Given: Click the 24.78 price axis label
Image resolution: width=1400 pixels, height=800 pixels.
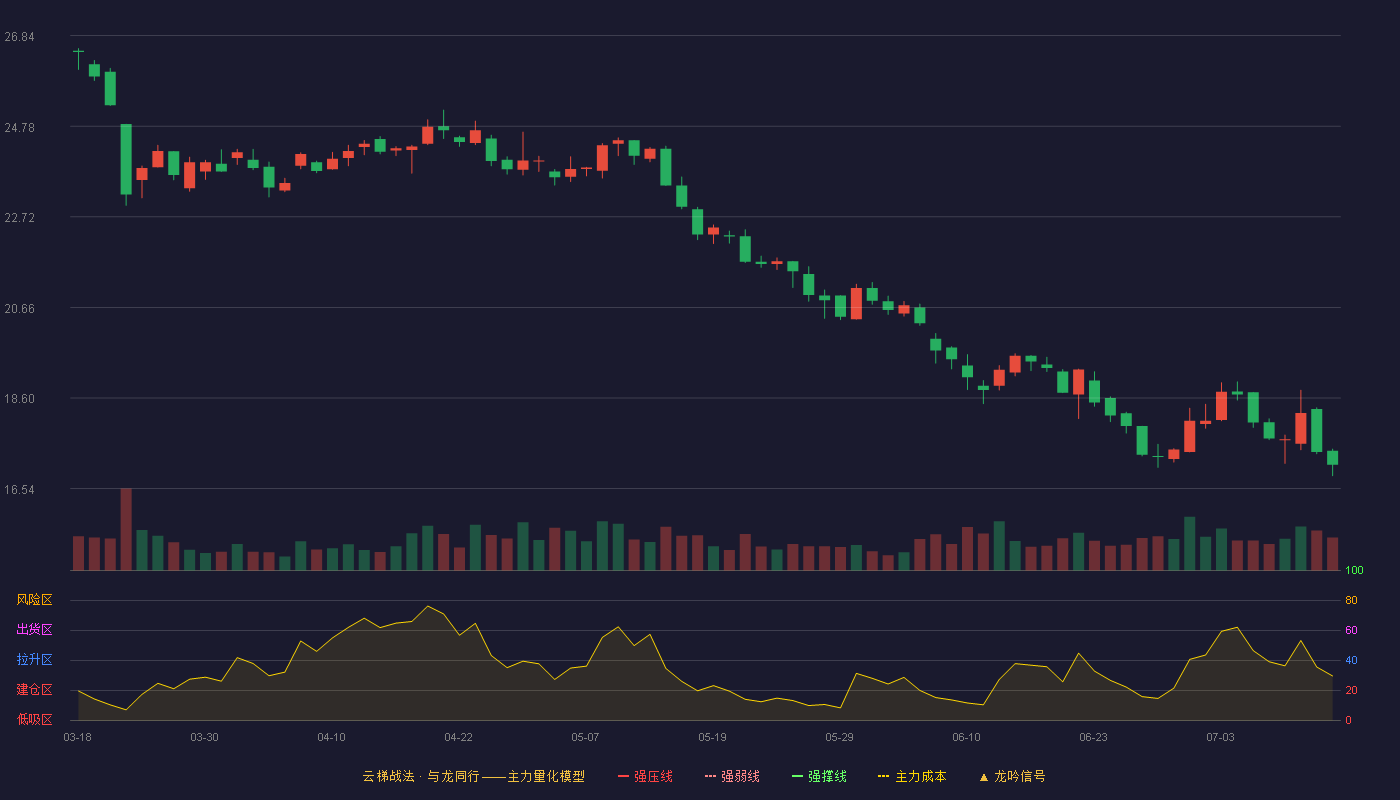Looking at the screenshot, I should pyautogui.click(x=19, y=127).
